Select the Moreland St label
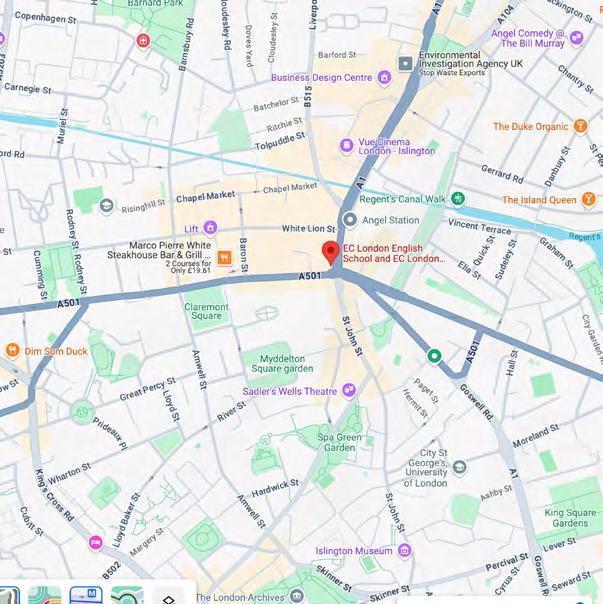Viewport: 603px width, 604px height. 536,436
